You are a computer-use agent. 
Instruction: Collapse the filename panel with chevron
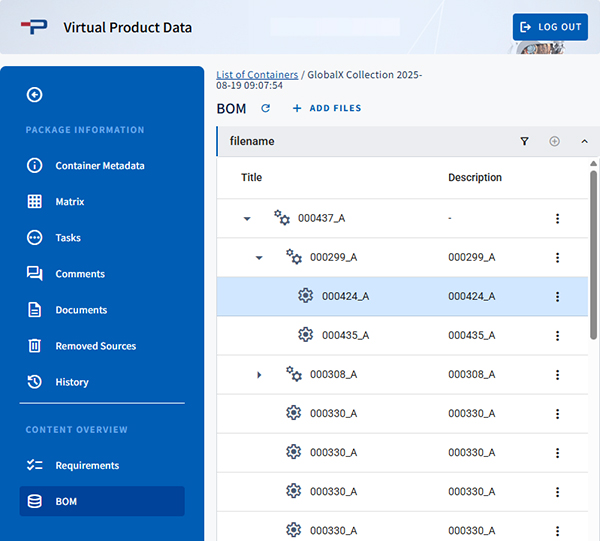point(584,142)
